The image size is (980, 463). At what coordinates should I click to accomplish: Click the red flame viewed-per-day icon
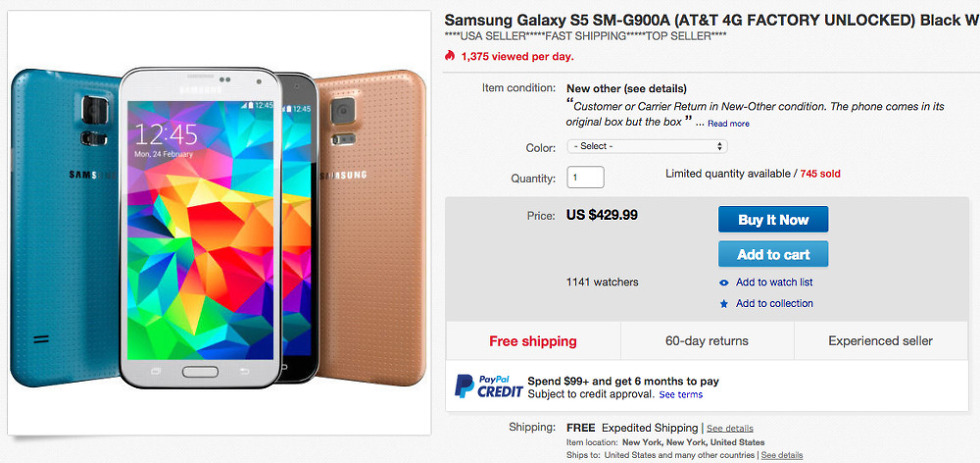[x=449, y=57]
